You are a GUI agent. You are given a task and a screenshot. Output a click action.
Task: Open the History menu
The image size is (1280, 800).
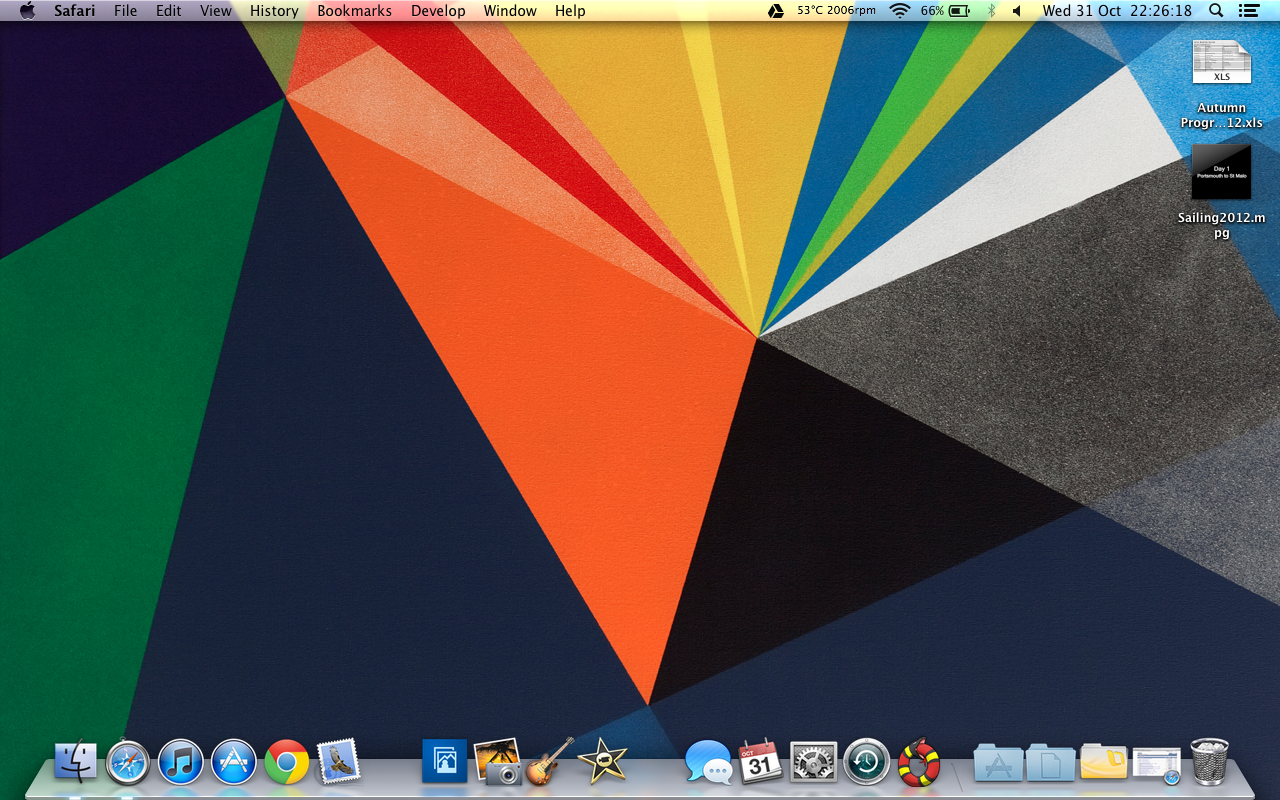(x=274, y=11)
